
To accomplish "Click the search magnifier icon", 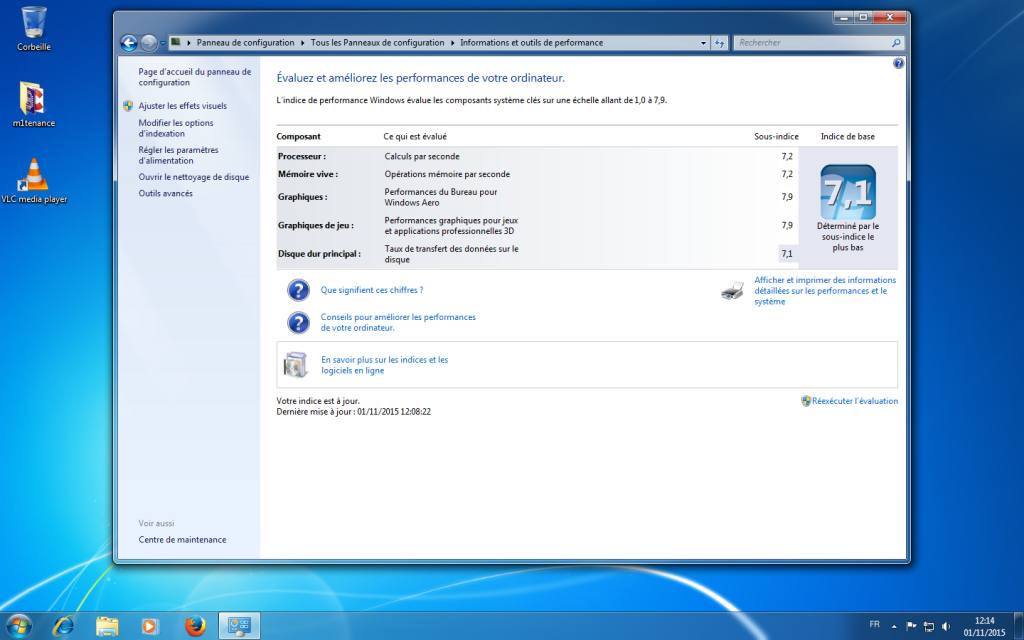I will tap(896, 43).
